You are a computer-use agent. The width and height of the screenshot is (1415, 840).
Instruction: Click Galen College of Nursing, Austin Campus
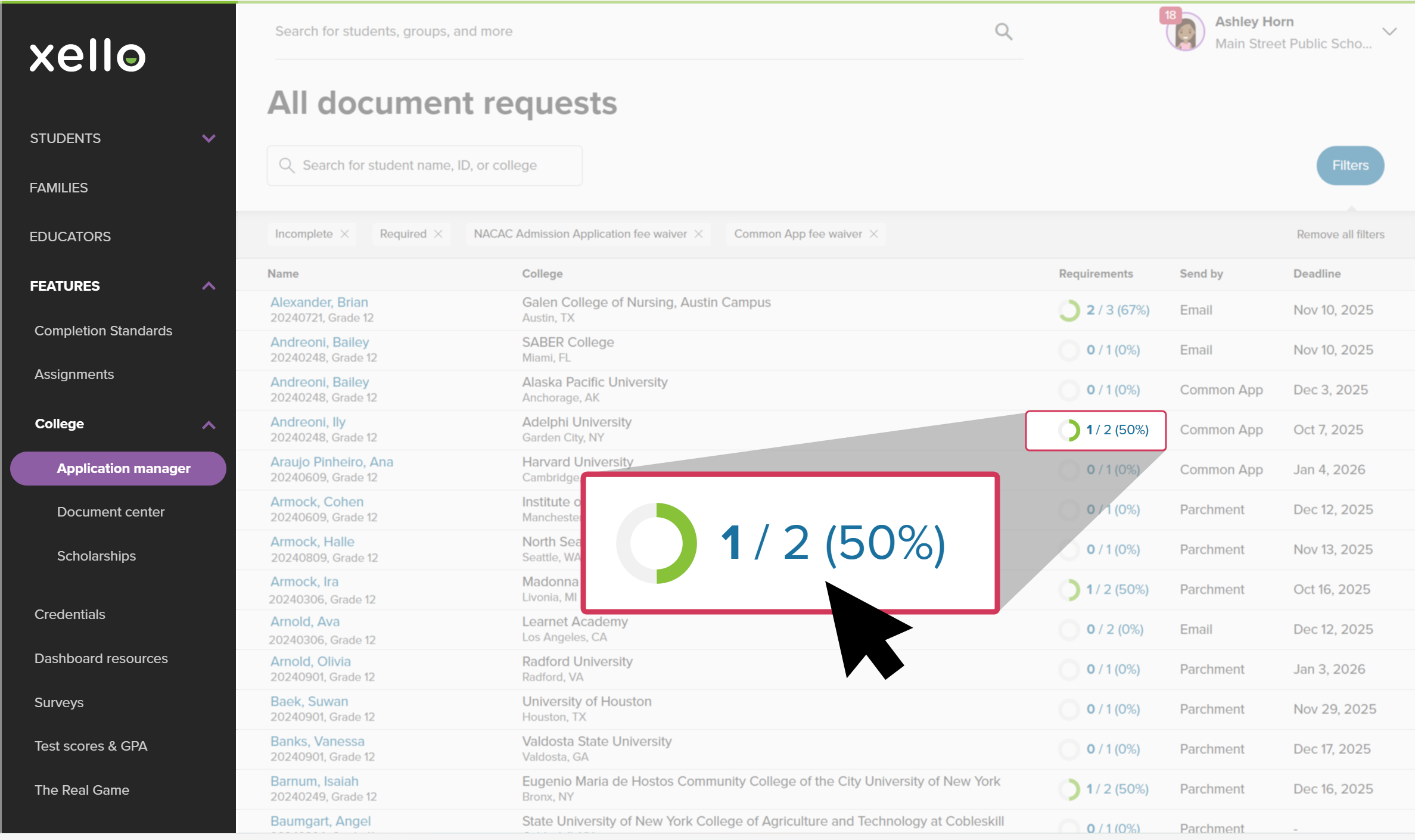tap(646, 302)
